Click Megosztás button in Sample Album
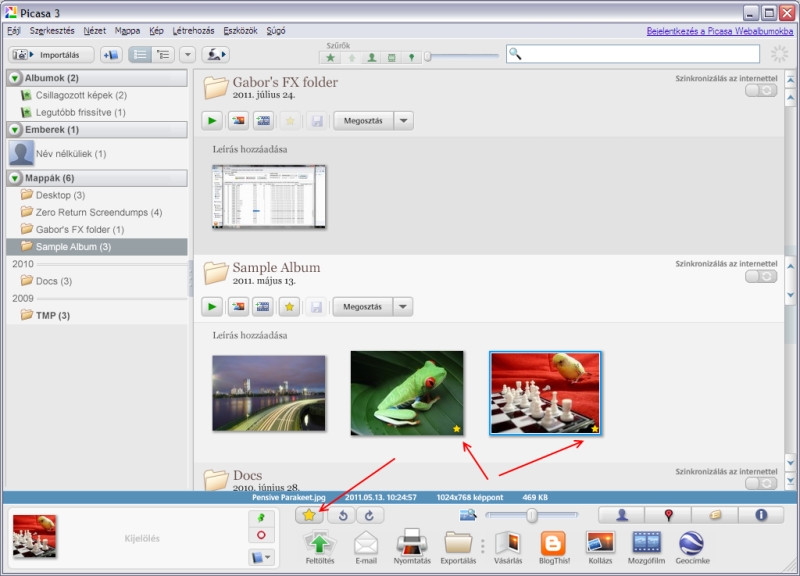The width and height of the screenshot is (800, 576). pyautogui.click(x=362, y=307)
